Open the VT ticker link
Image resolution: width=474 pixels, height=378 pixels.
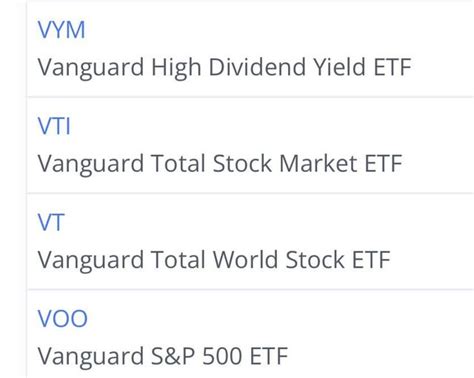click(x=51, y=222)
